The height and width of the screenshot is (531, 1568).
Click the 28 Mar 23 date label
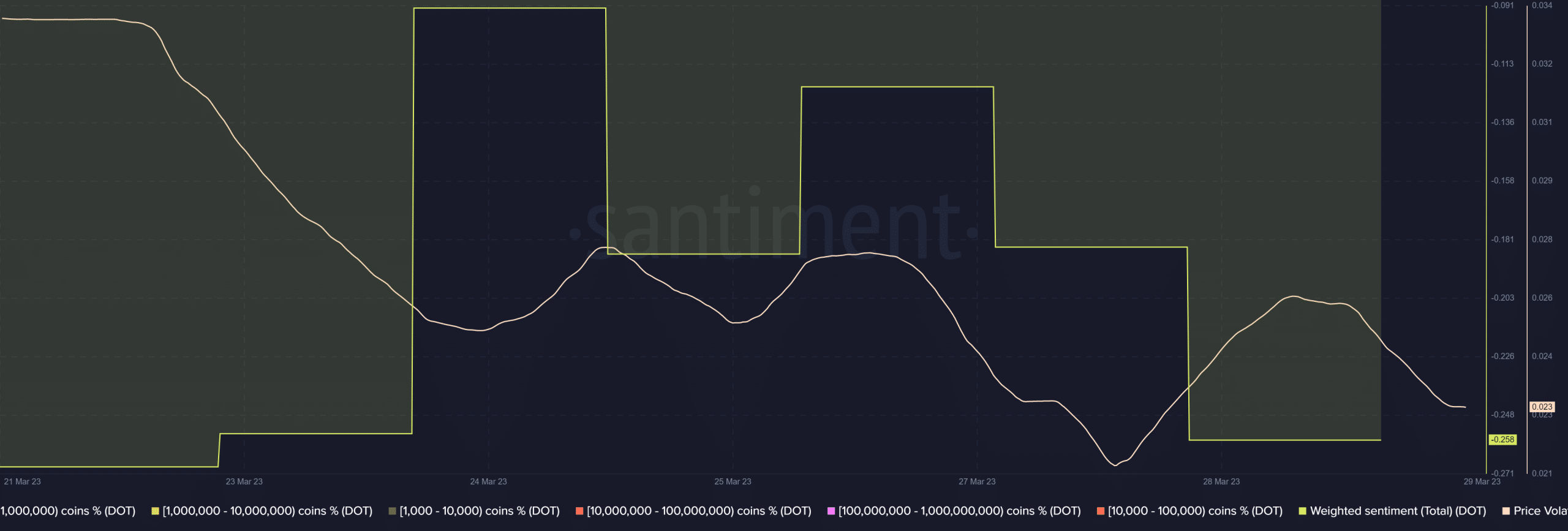1221,481
